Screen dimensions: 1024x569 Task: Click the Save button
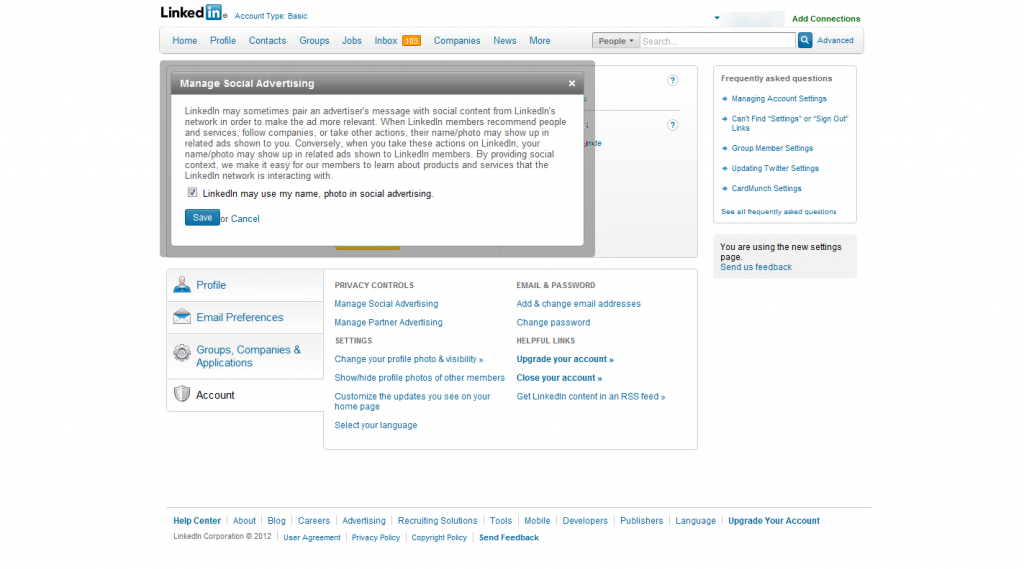pyautogui.click(x=202, y=218)
